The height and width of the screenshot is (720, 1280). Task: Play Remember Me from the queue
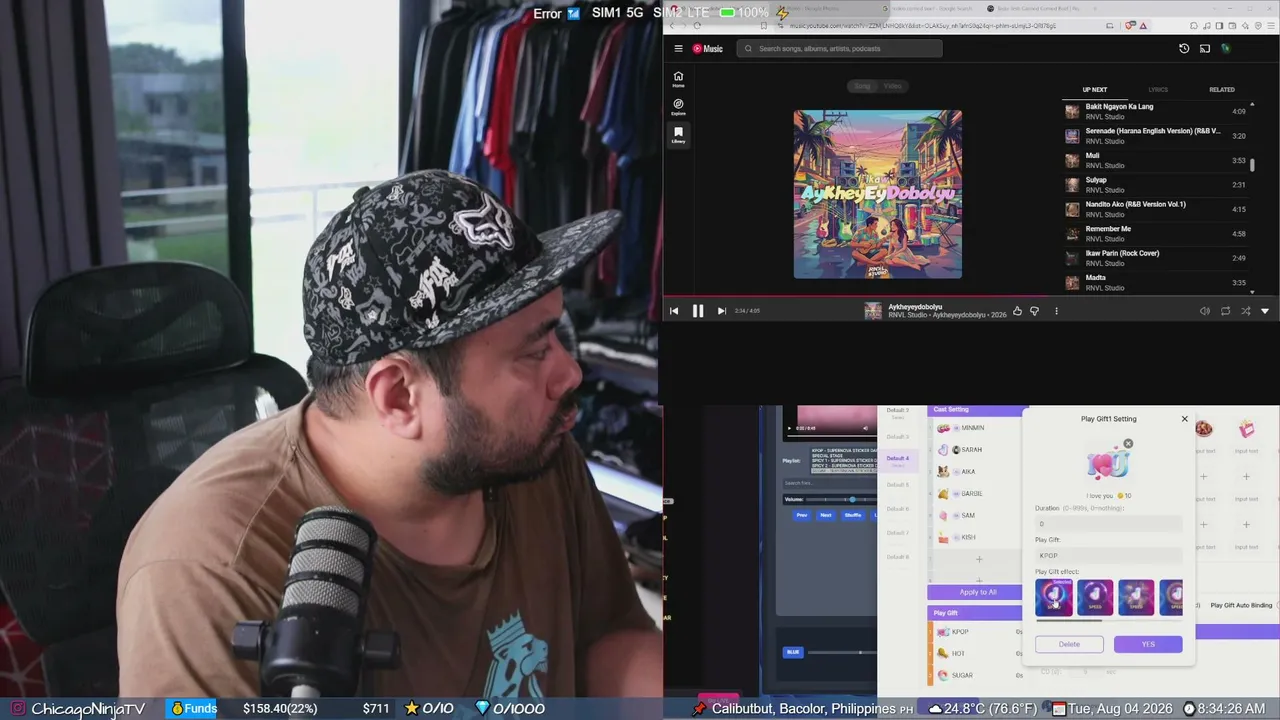[x=1155, y=233]
